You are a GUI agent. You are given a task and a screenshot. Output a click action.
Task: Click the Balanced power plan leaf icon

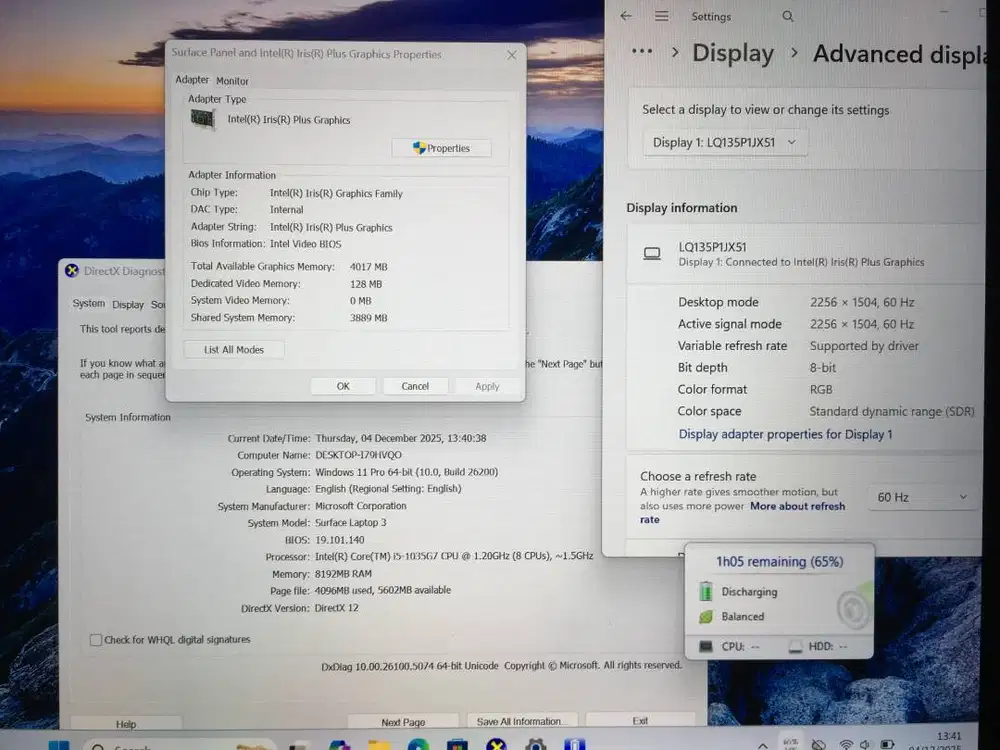706,617
